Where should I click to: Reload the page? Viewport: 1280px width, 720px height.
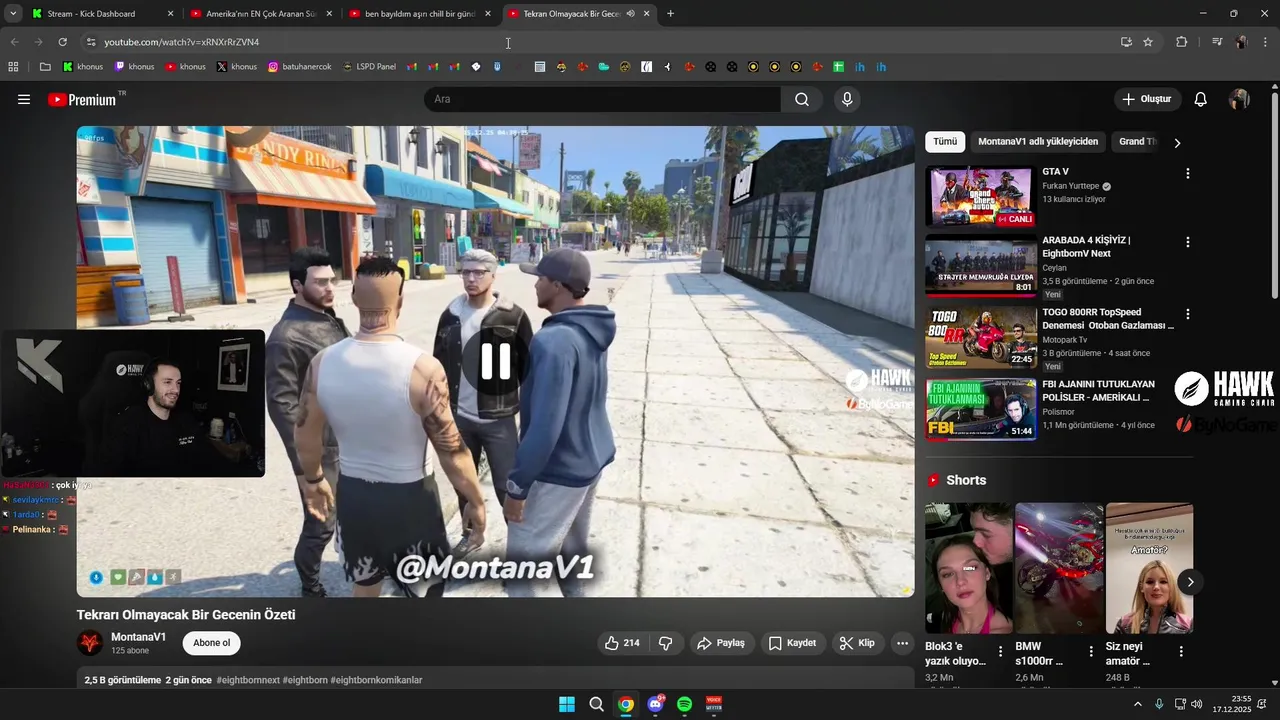(62, 42)
